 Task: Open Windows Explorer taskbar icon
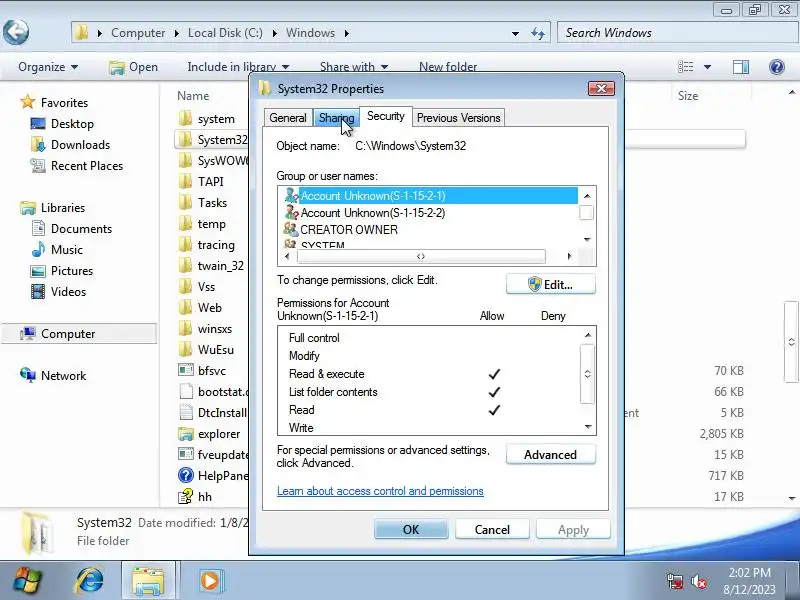(x=148, y=580)
